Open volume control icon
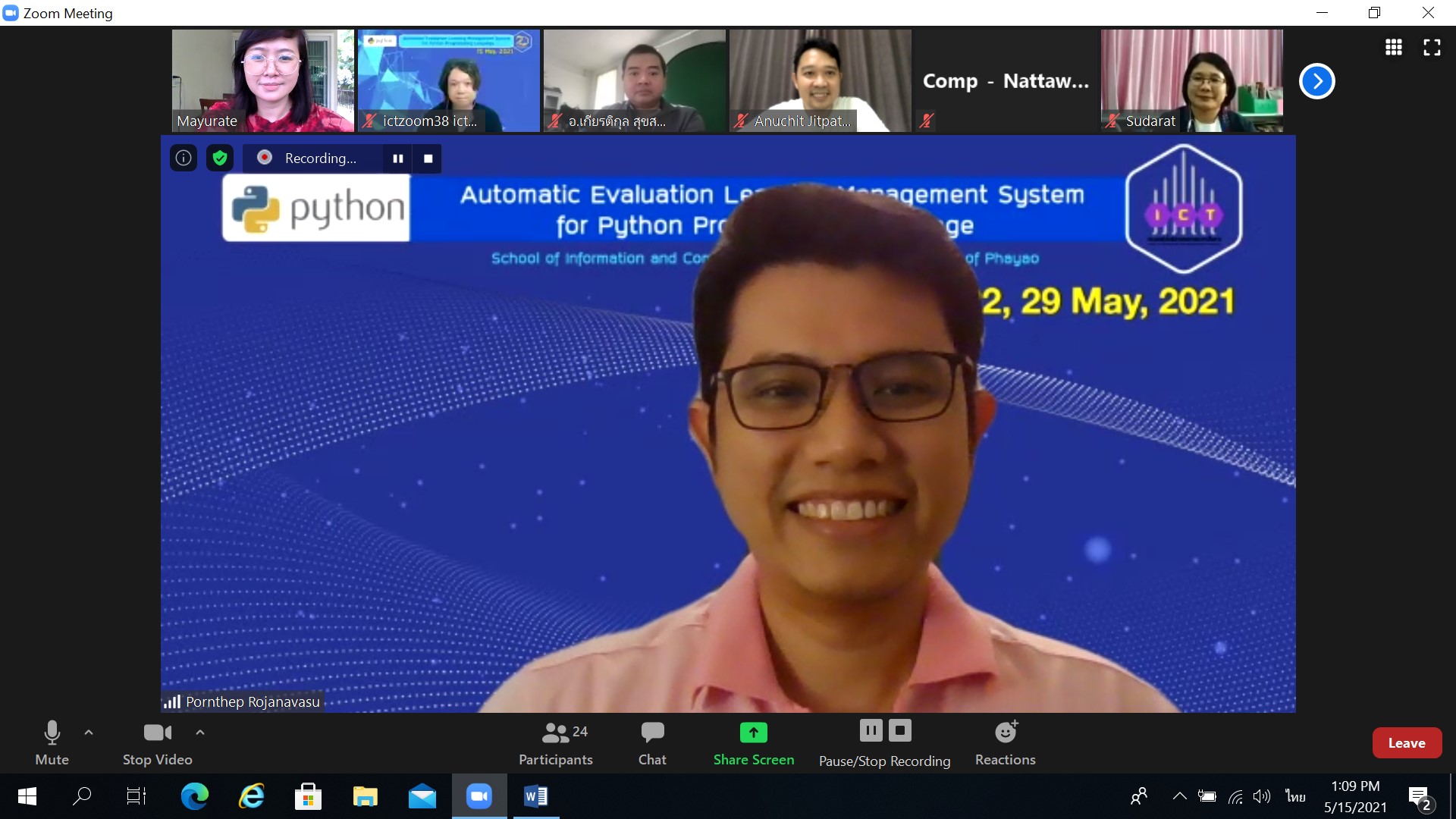This screenshot has width=1456, height=819. click(x=1262, y=796)
